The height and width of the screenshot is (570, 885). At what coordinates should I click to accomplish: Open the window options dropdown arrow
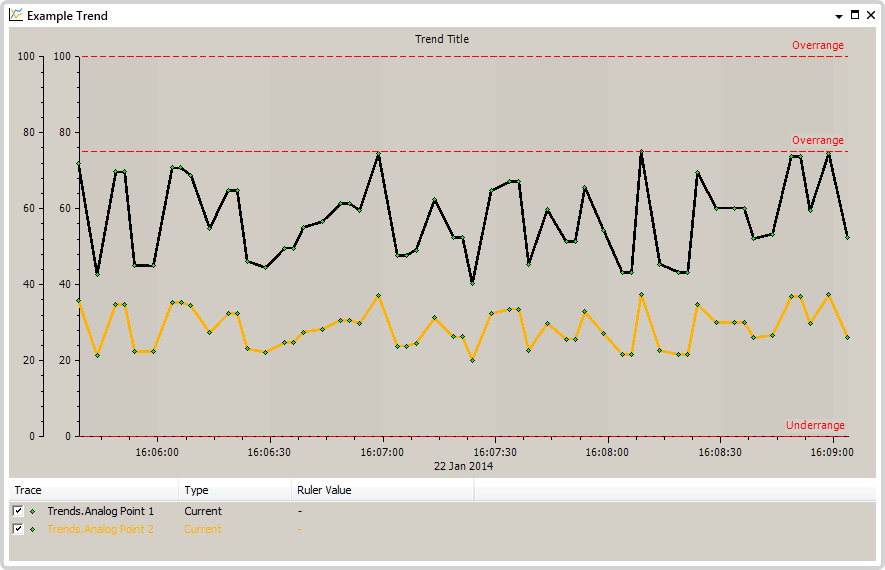(839, 16)
